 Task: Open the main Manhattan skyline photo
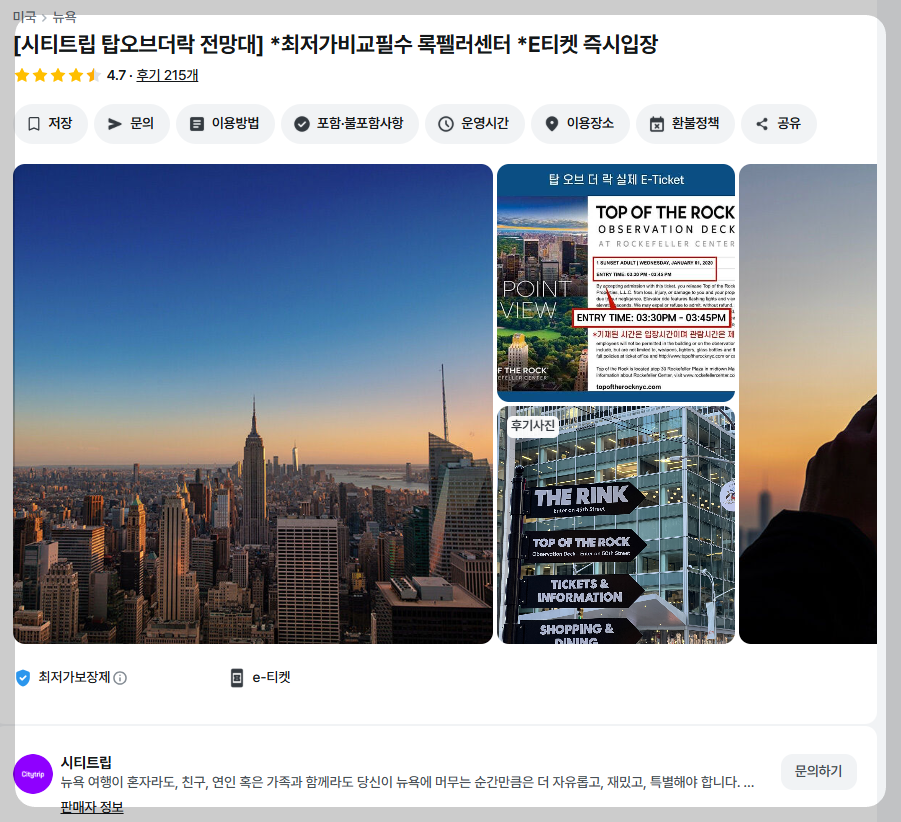[x=253, y=404]
